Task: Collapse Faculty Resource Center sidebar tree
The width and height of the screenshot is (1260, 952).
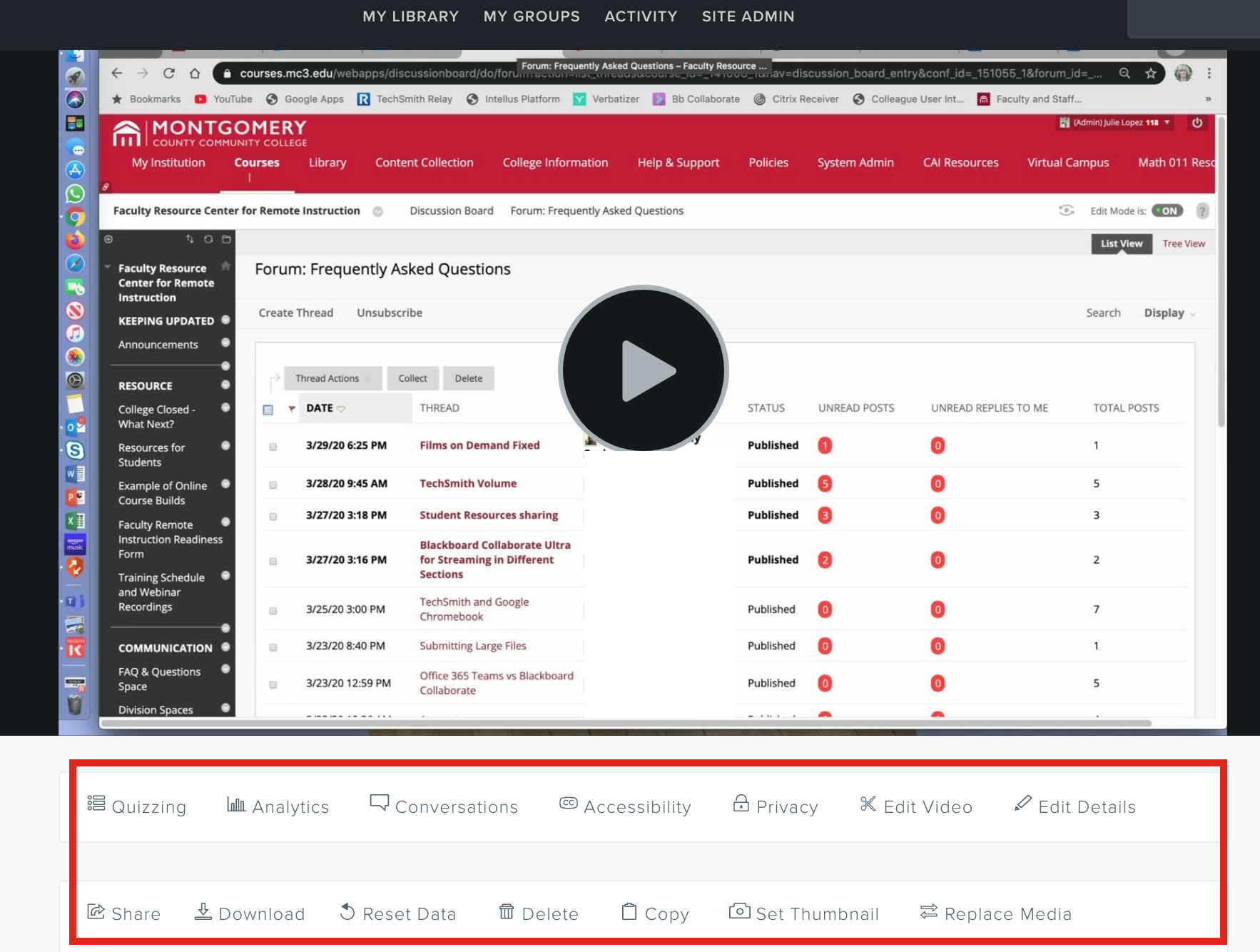Action: [108, 268]
